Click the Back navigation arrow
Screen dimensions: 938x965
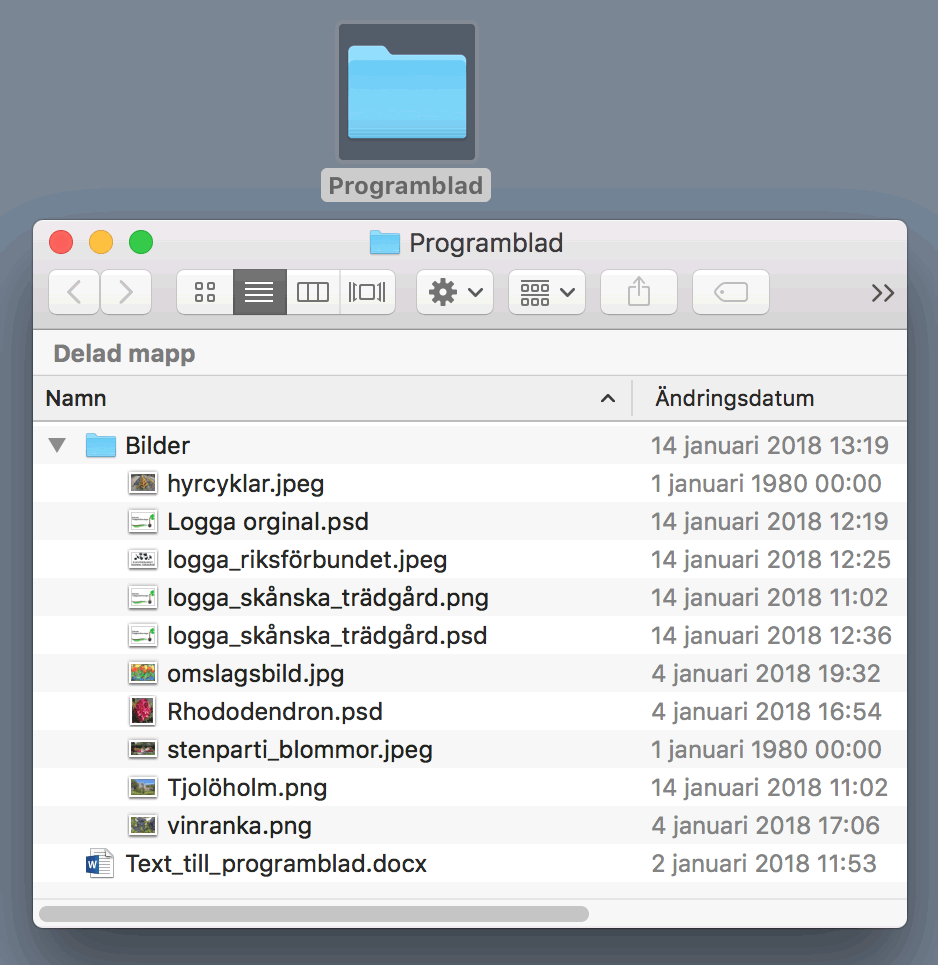74,292
